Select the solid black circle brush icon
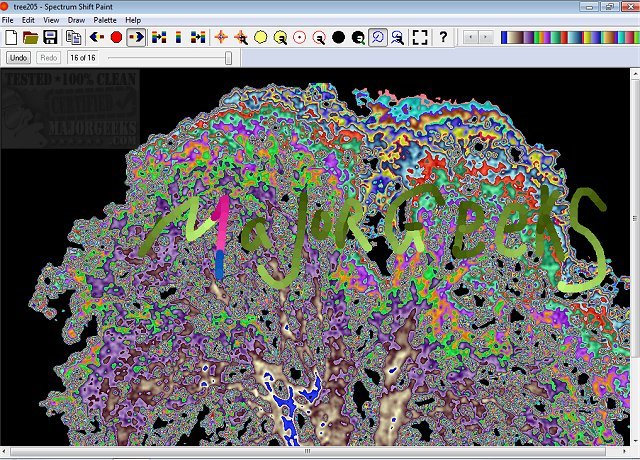This screenshot has height=460, width=640. click(x=338, y=37)
